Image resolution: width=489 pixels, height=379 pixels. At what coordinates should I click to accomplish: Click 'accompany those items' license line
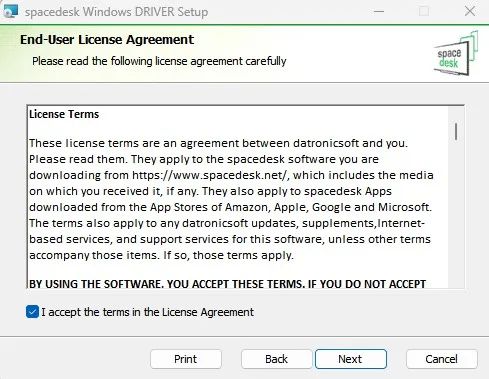click(x=161, y=255)
